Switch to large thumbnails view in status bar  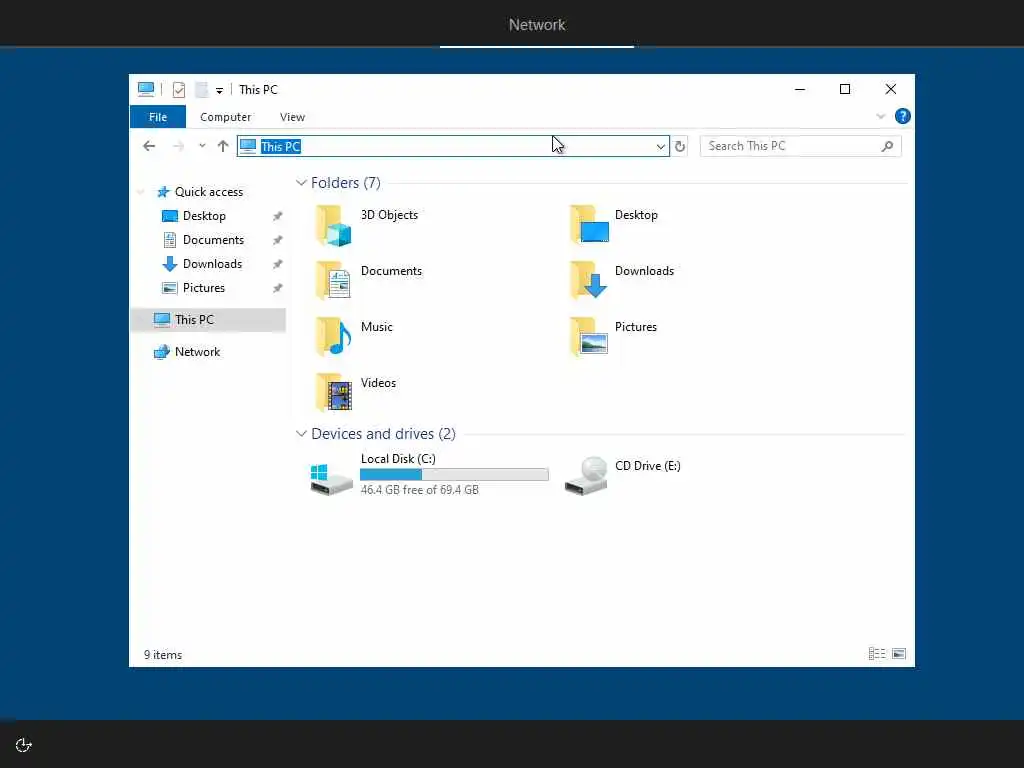pos(899,654)
